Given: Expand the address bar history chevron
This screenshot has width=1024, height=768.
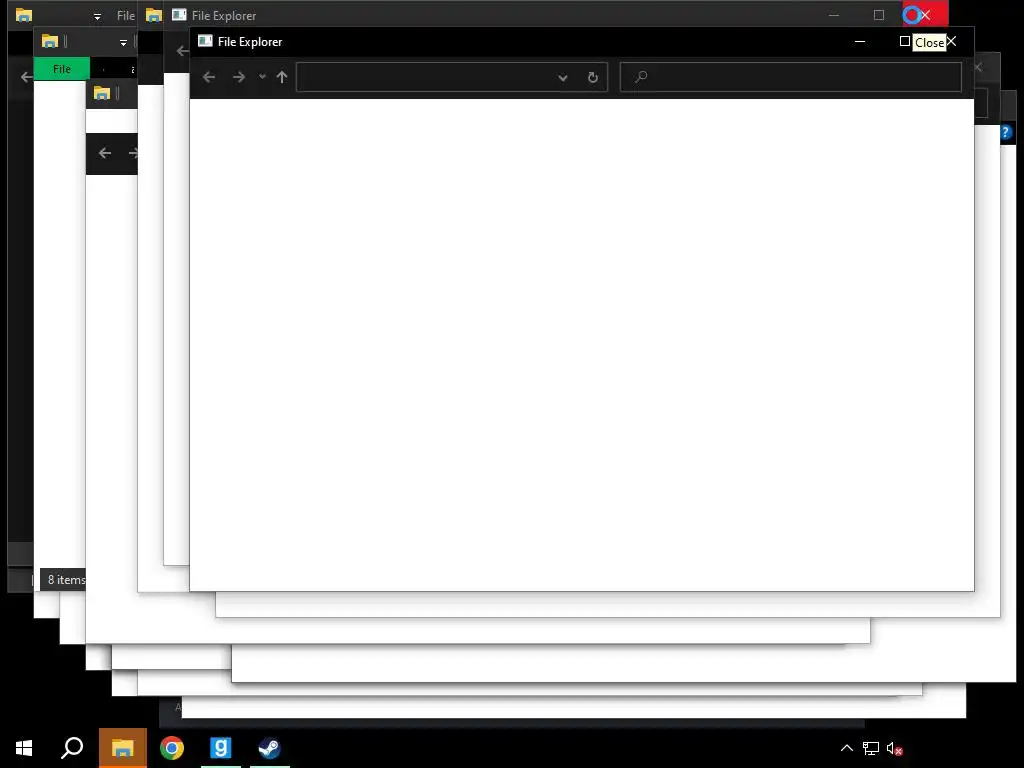Looking at the screenshot, I should tap(563, 78).
